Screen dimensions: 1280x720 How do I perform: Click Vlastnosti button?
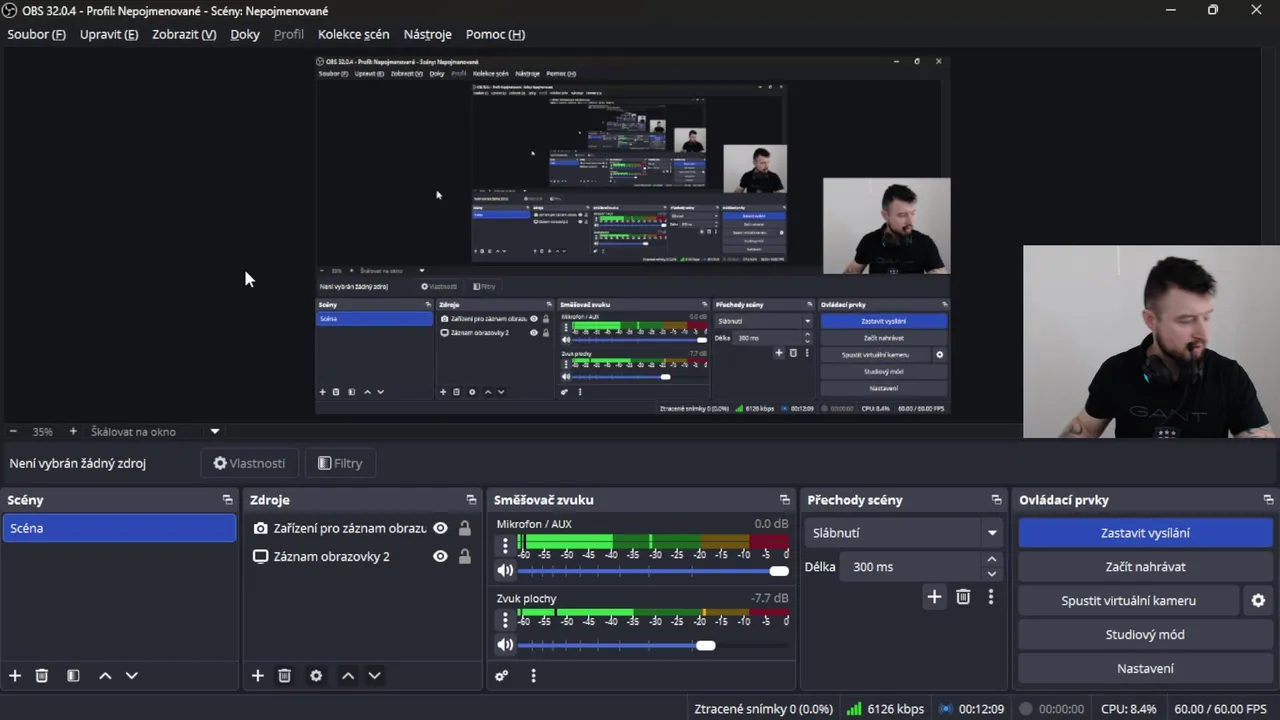pos(249,463)
